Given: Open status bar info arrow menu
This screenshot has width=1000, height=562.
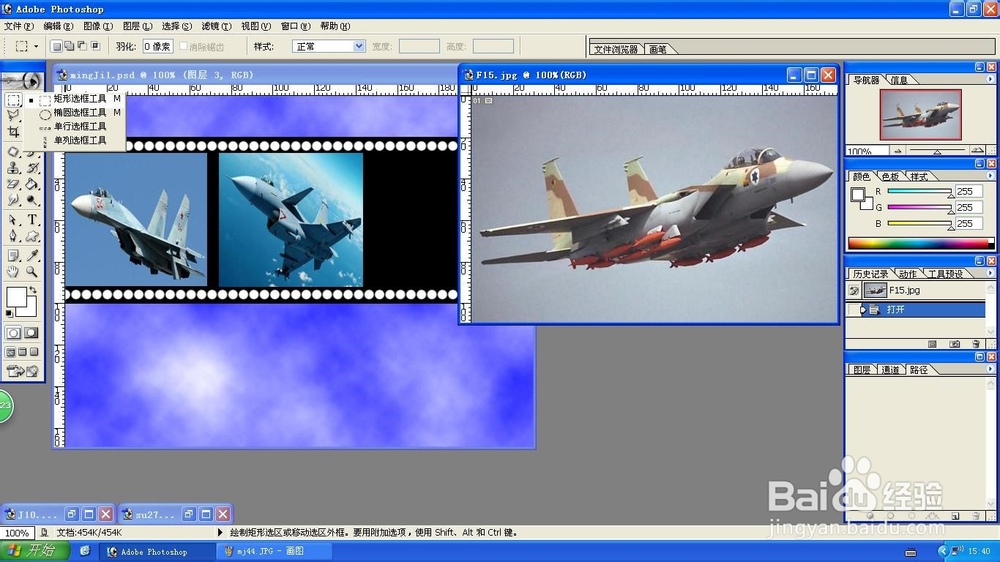Looking at the screenshot, I should click(220, 532).
